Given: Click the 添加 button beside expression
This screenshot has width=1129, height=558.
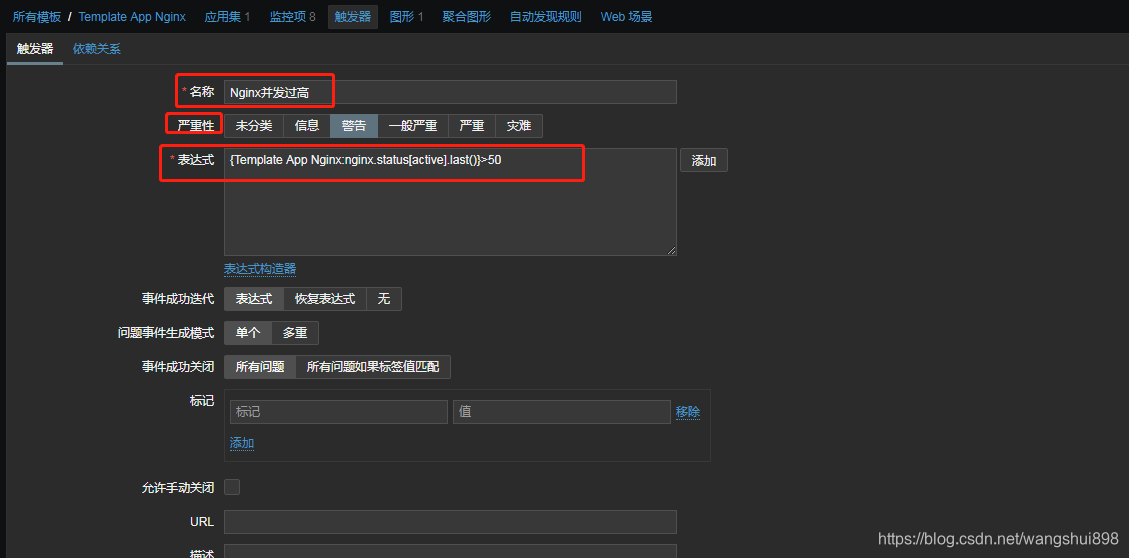Looking at the screenshot, I should pyautogui.click(x=703, y=161).
